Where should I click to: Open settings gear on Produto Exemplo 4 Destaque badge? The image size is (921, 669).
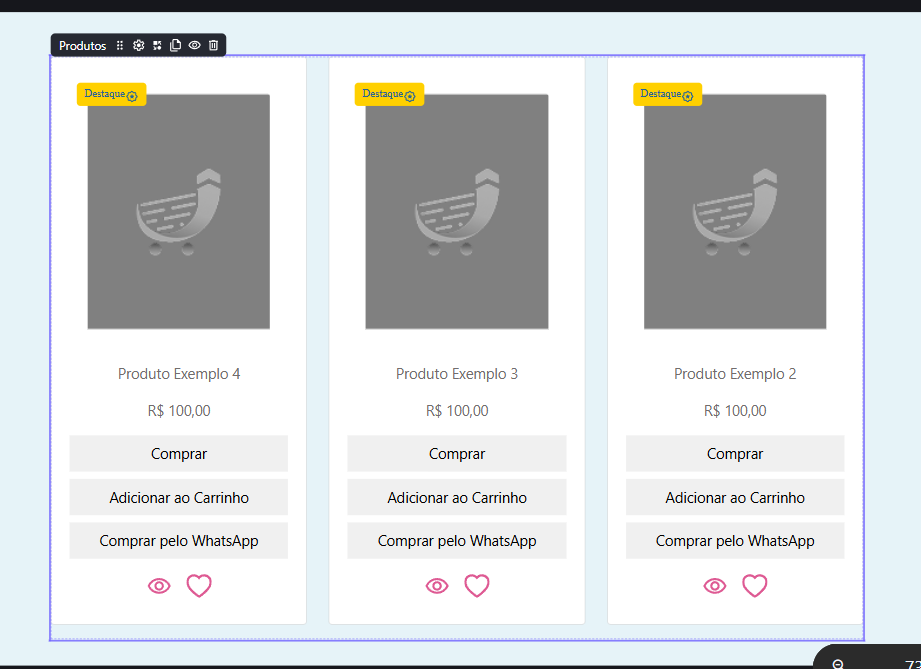[132, 96]
